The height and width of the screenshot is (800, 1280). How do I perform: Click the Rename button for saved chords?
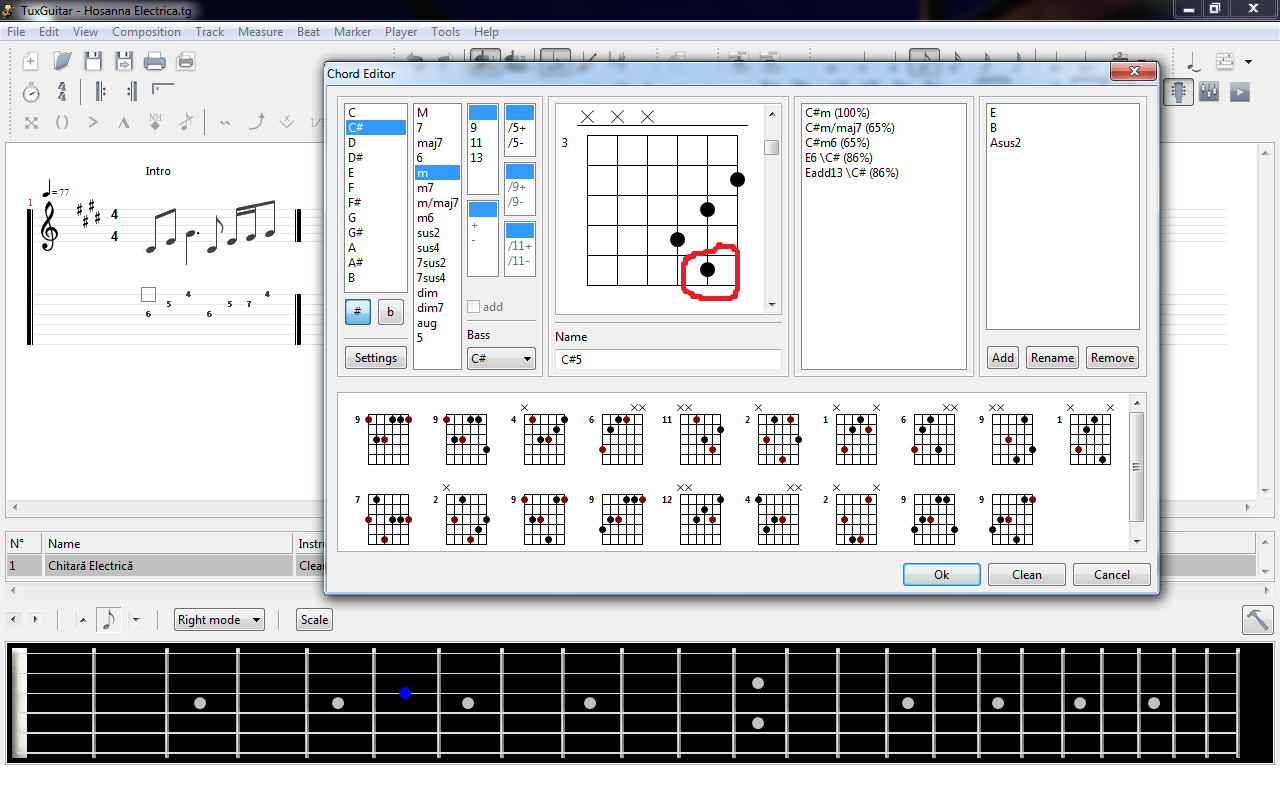coord(1052,358)
